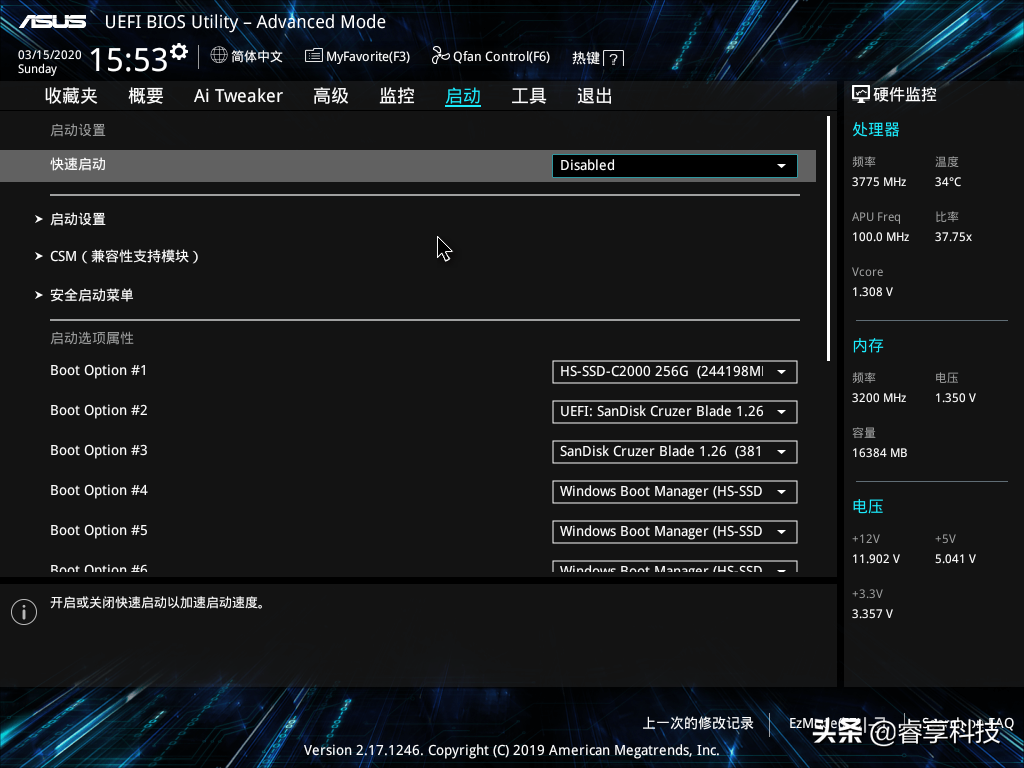The height and width of the screenshot is (768, 1024).
Task: Click the 3200 MHz memory frequency
Action: click(879, 398)
